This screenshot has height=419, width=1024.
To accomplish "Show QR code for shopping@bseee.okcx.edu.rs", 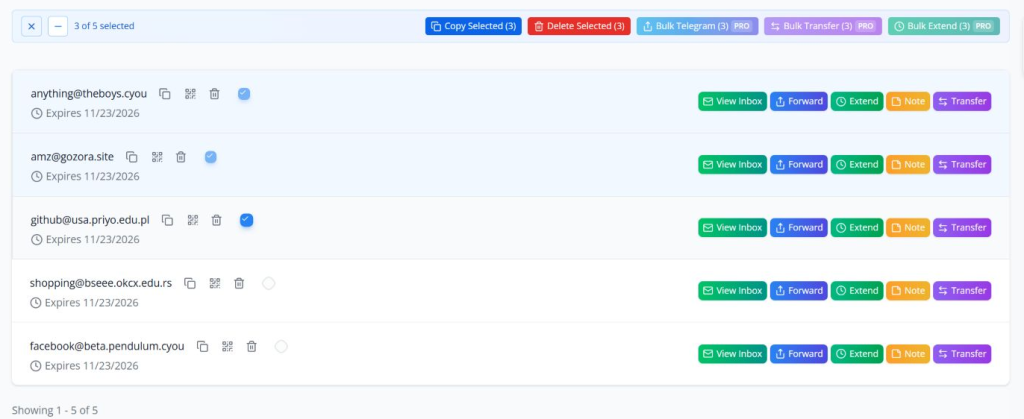I will (215, 283).
